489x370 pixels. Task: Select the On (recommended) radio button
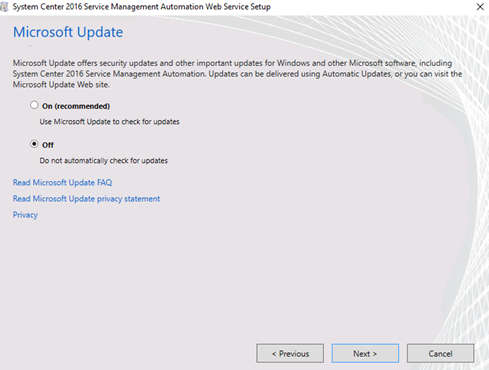click(34, 105)
